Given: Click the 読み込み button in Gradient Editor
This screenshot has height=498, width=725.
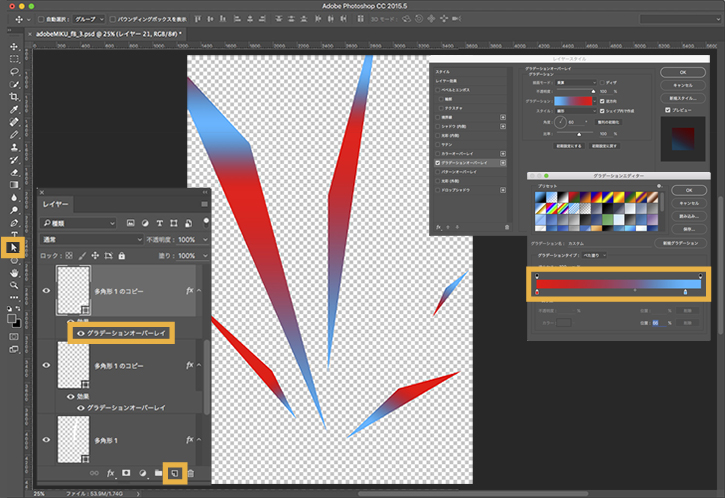Looking at the screenshot, I should click(x=689, y=216).
